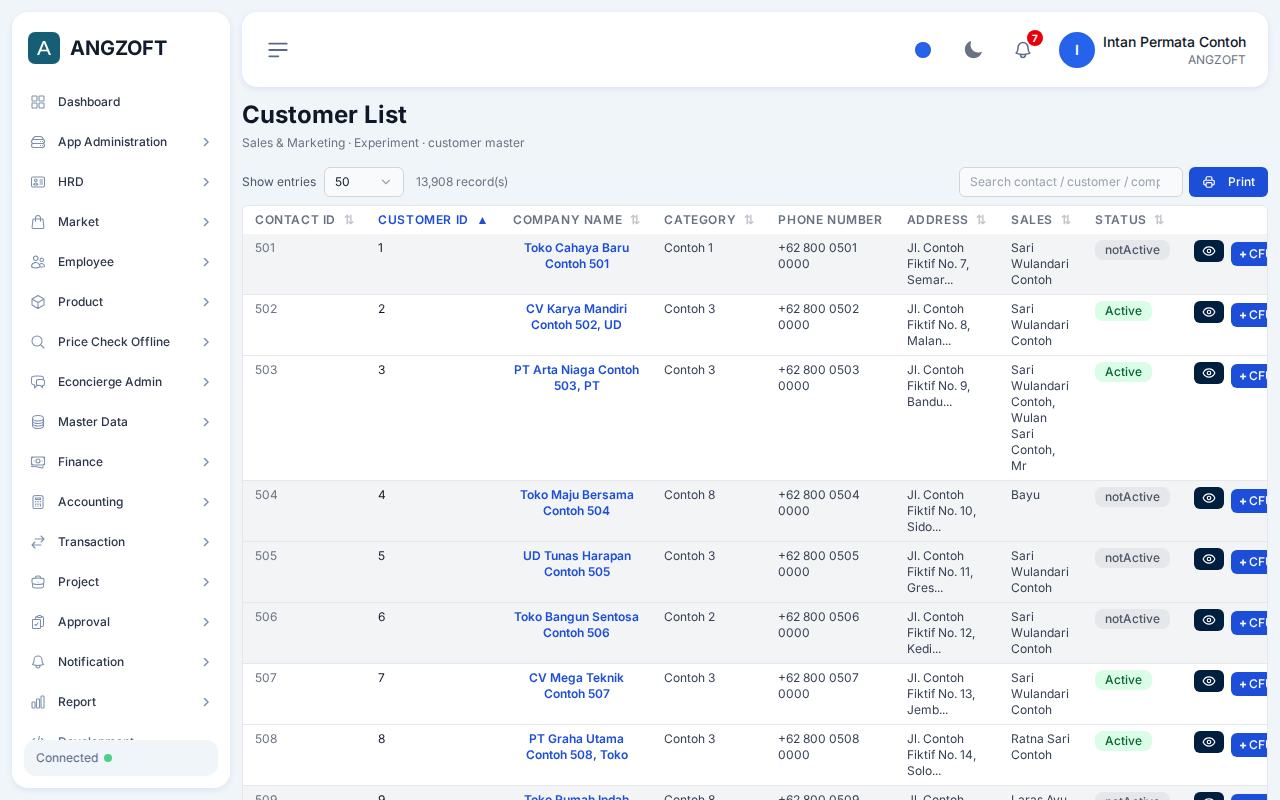Click the user avatar circle
This screenshot has height=800, width=1280.
(x=1077, y=50)
